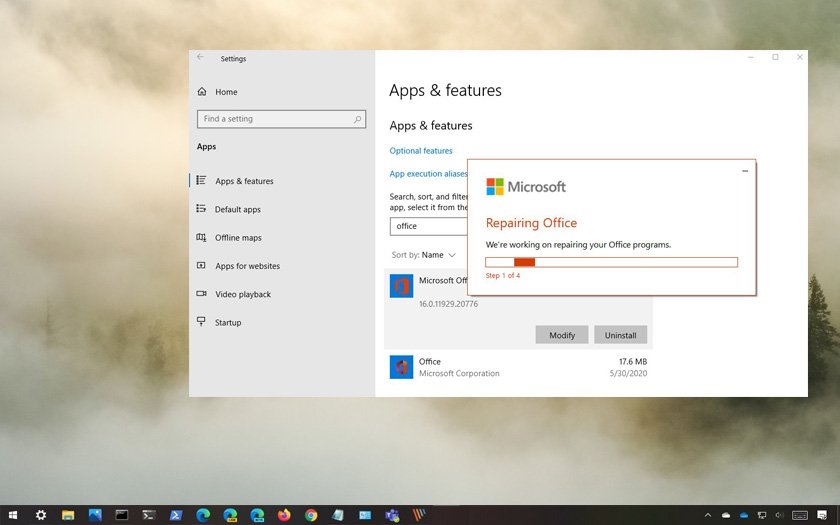Focus the Find a setting search box
Screen dimensions: 840x525
(x=274, y=119)
